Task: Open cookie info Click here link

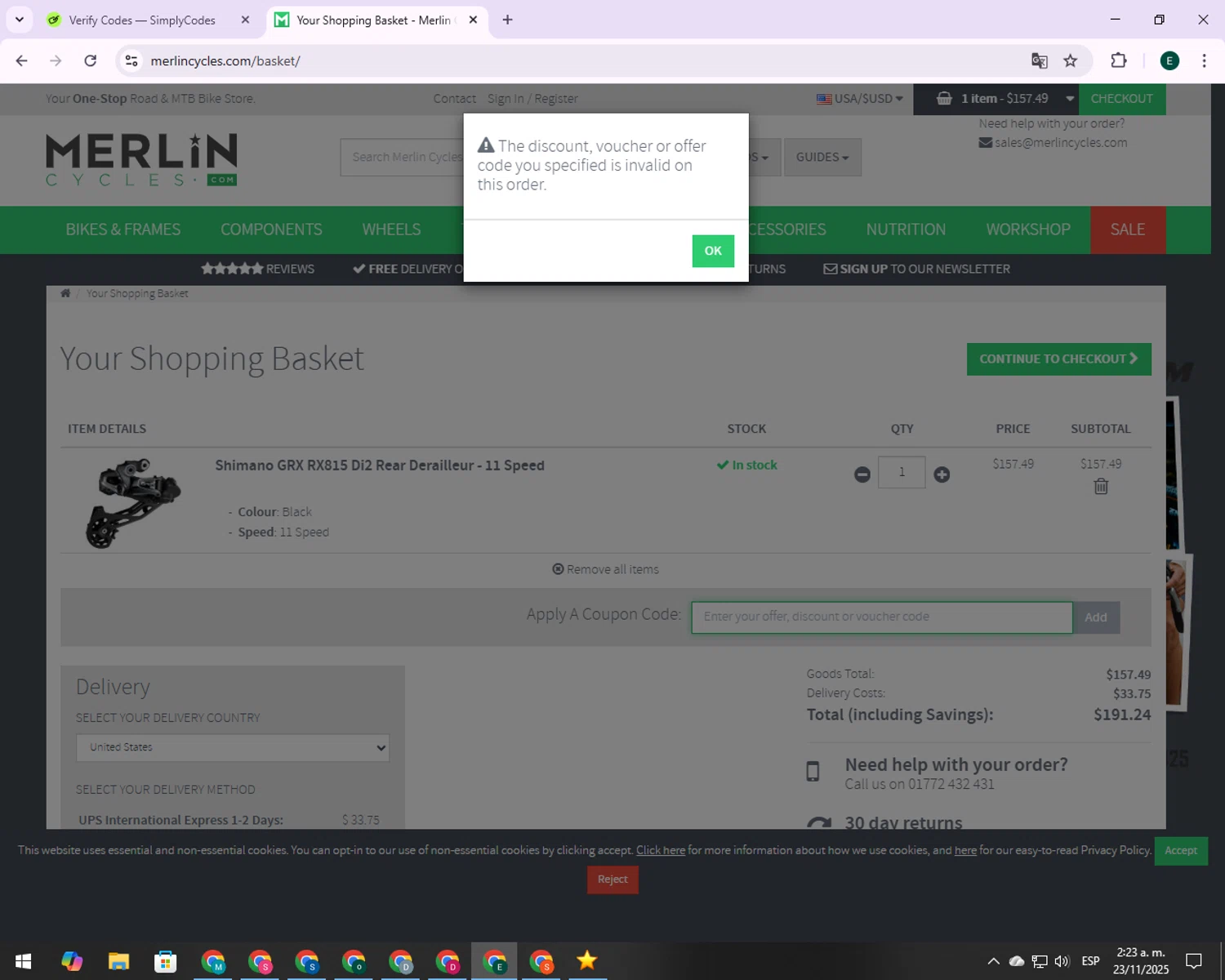Action: click(x=661, y=850)
